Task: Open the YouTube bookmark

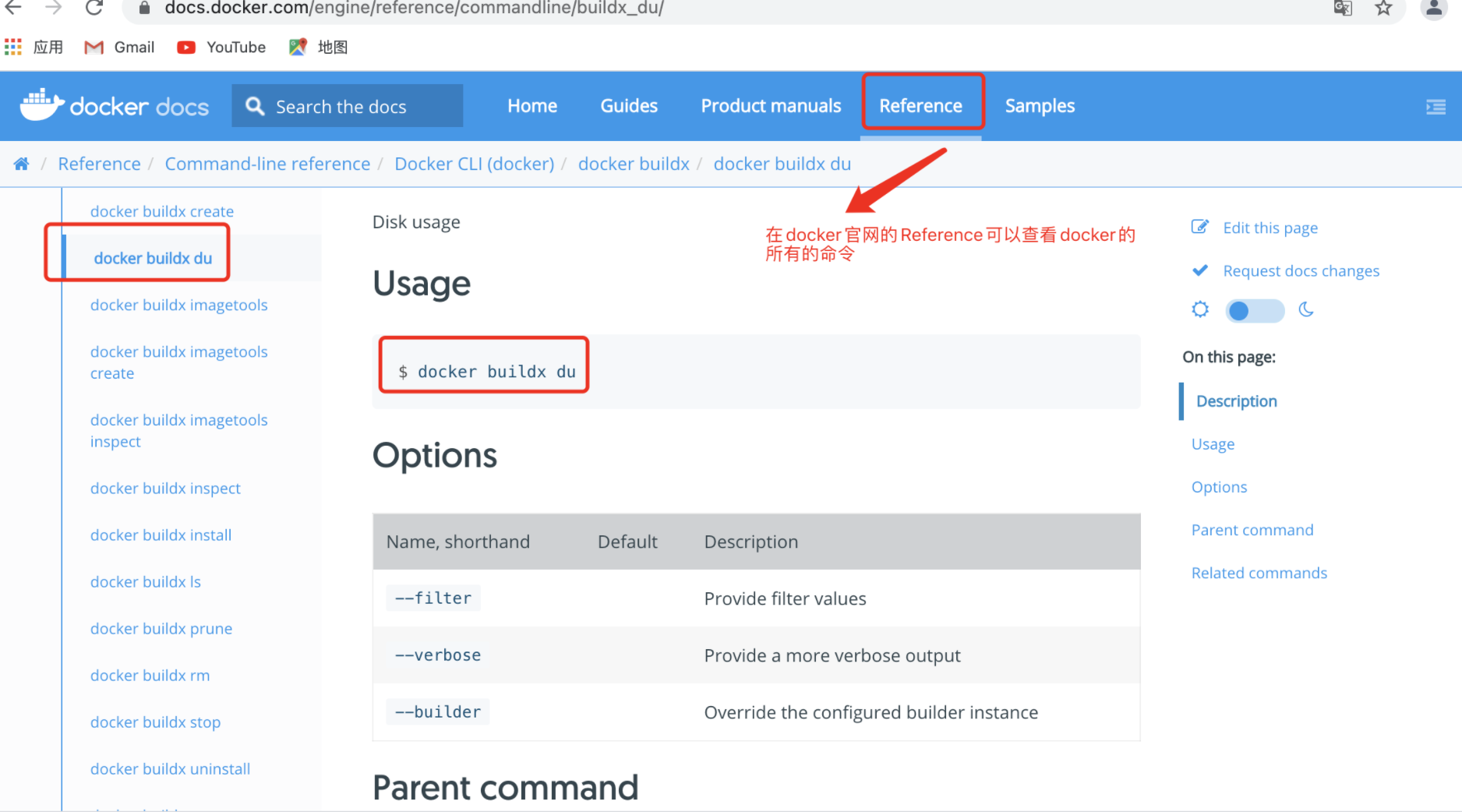Action: click(221, 48)
